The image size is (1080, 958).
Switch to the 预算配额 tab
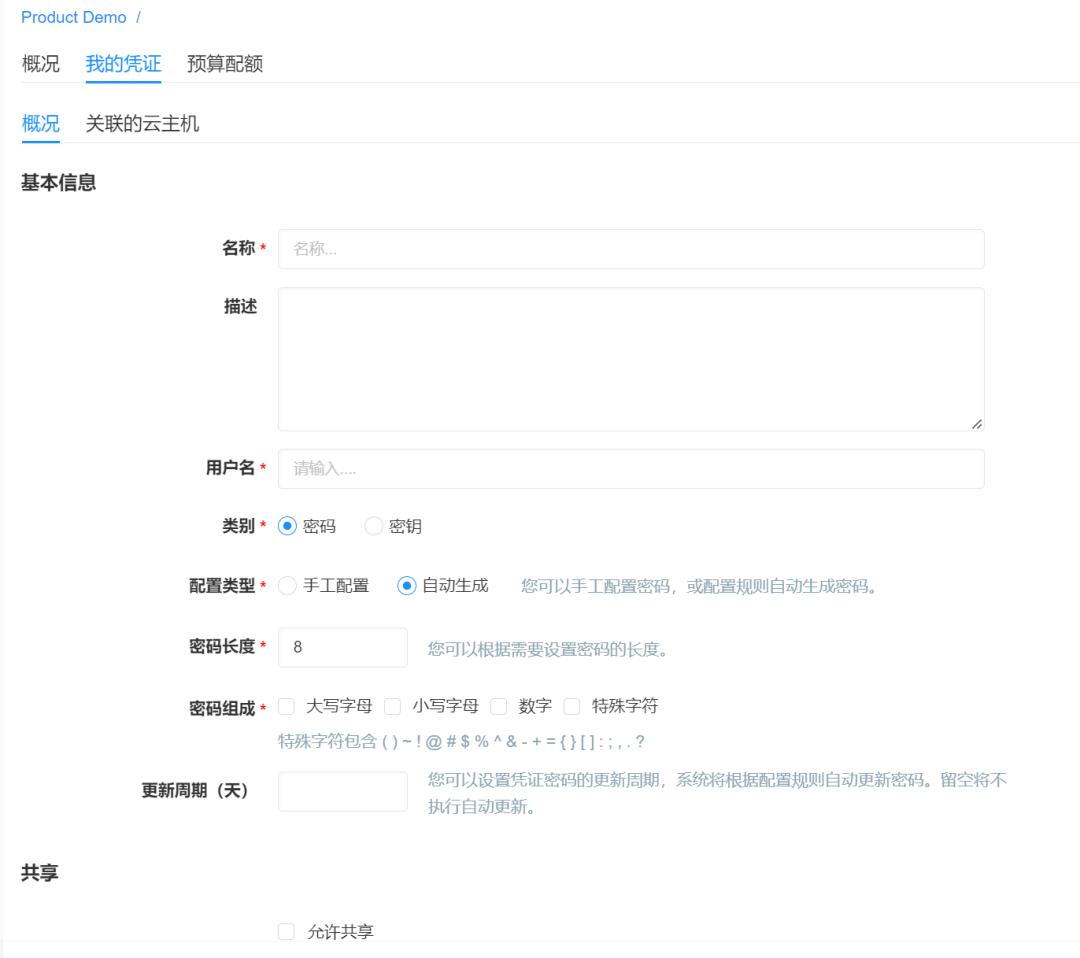tap(224, 64)
